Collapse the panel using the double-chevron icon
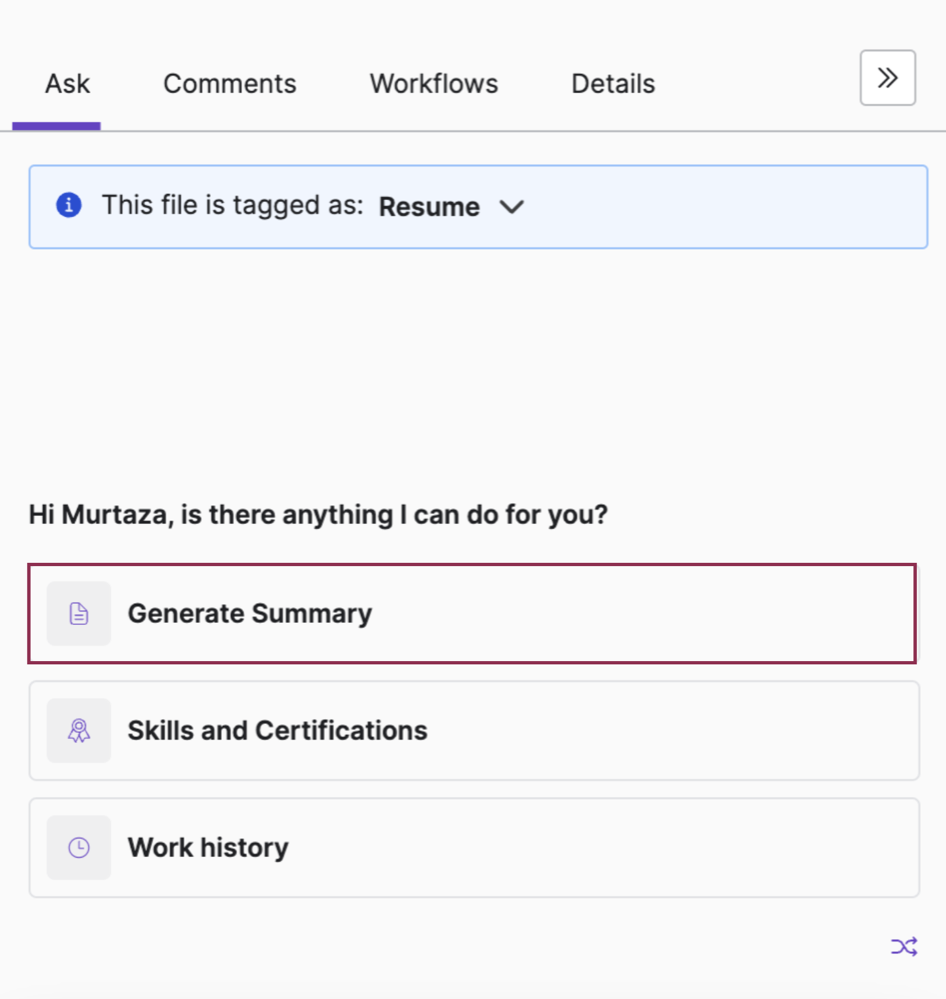This screenshot has width=946, height=999. tap(887, 78)
